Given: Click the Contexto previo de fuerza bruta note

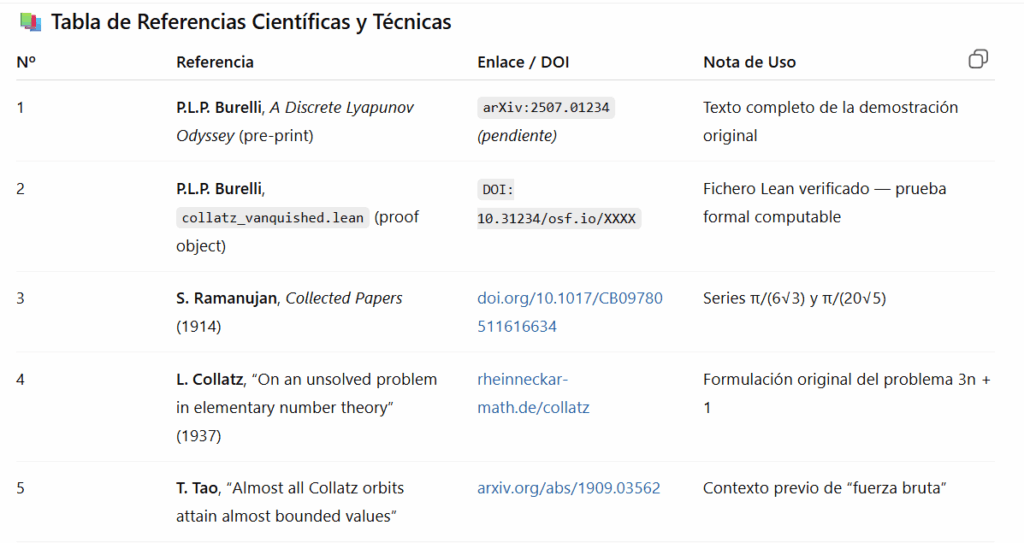Looking at the screenshot, I should (x=825, y=488).
